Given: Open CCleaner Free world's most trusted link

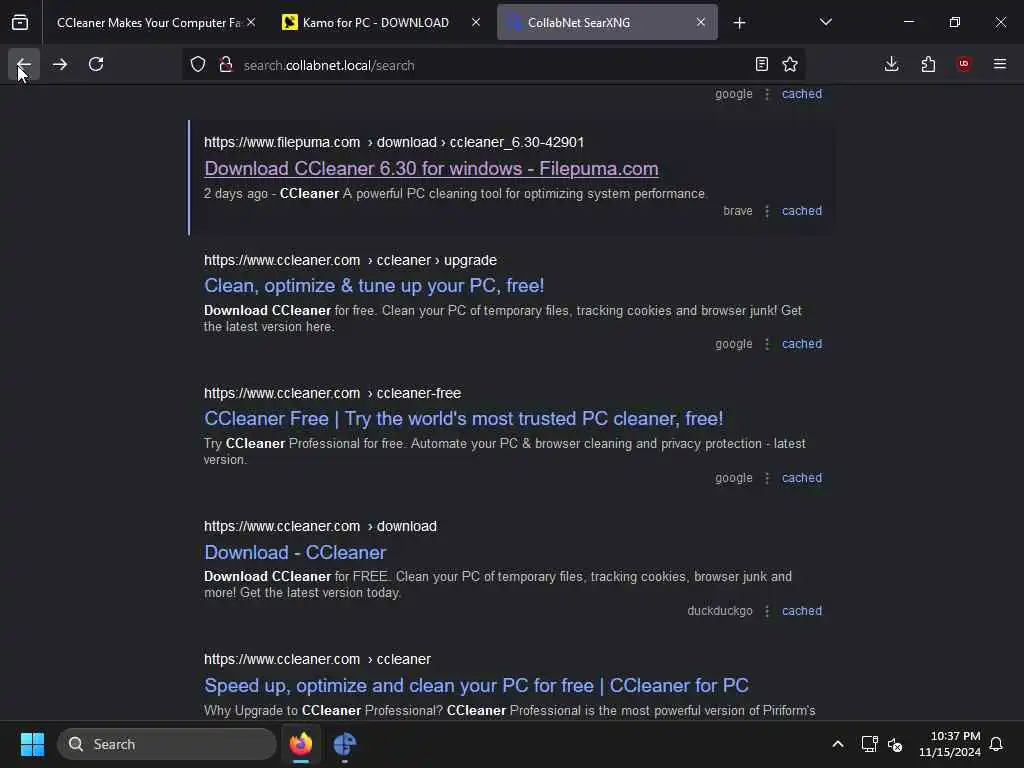Looking at the screenshot, I should click(464, 419).
